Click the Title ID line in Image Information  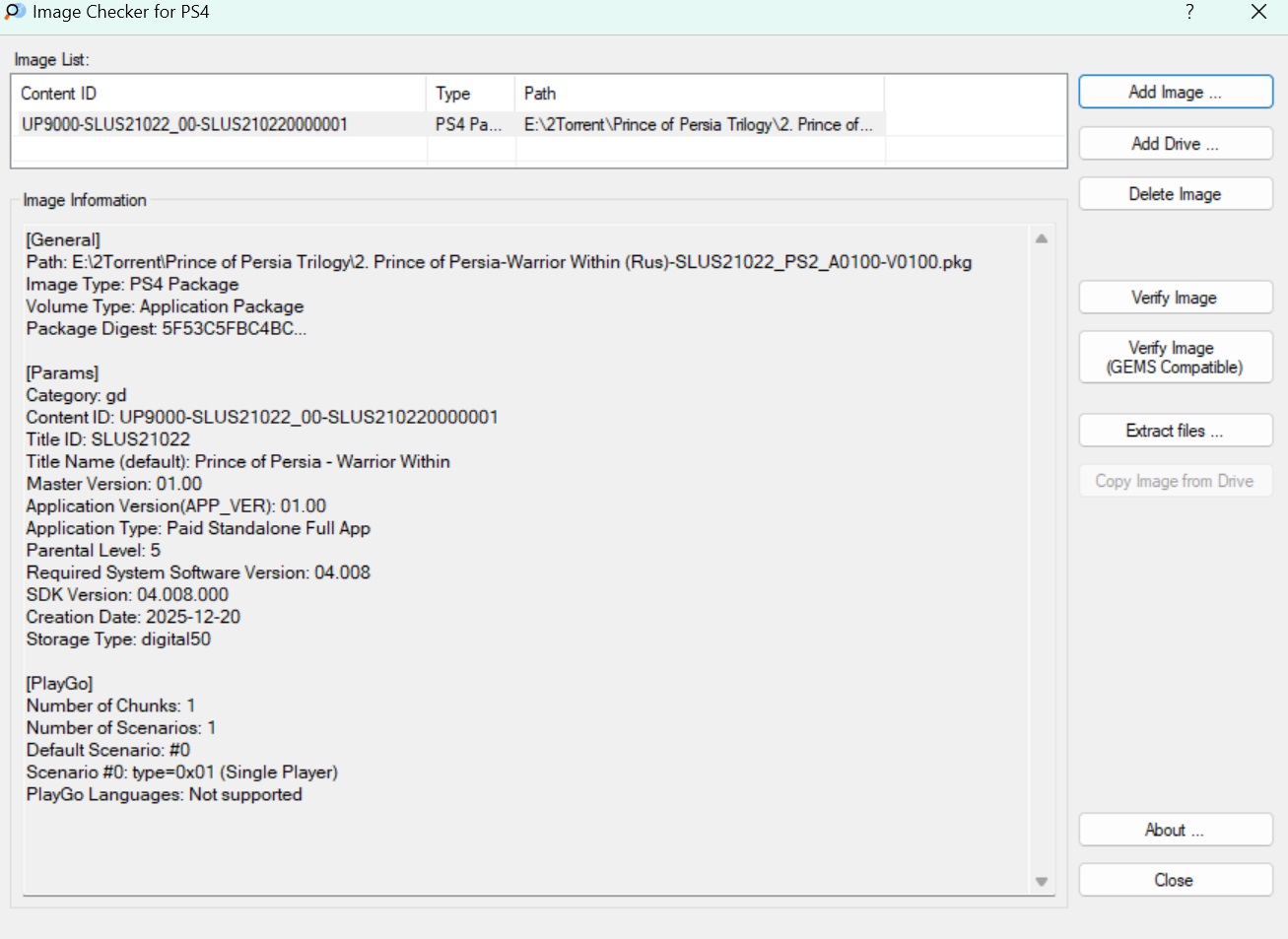click(x=108, y=439)
